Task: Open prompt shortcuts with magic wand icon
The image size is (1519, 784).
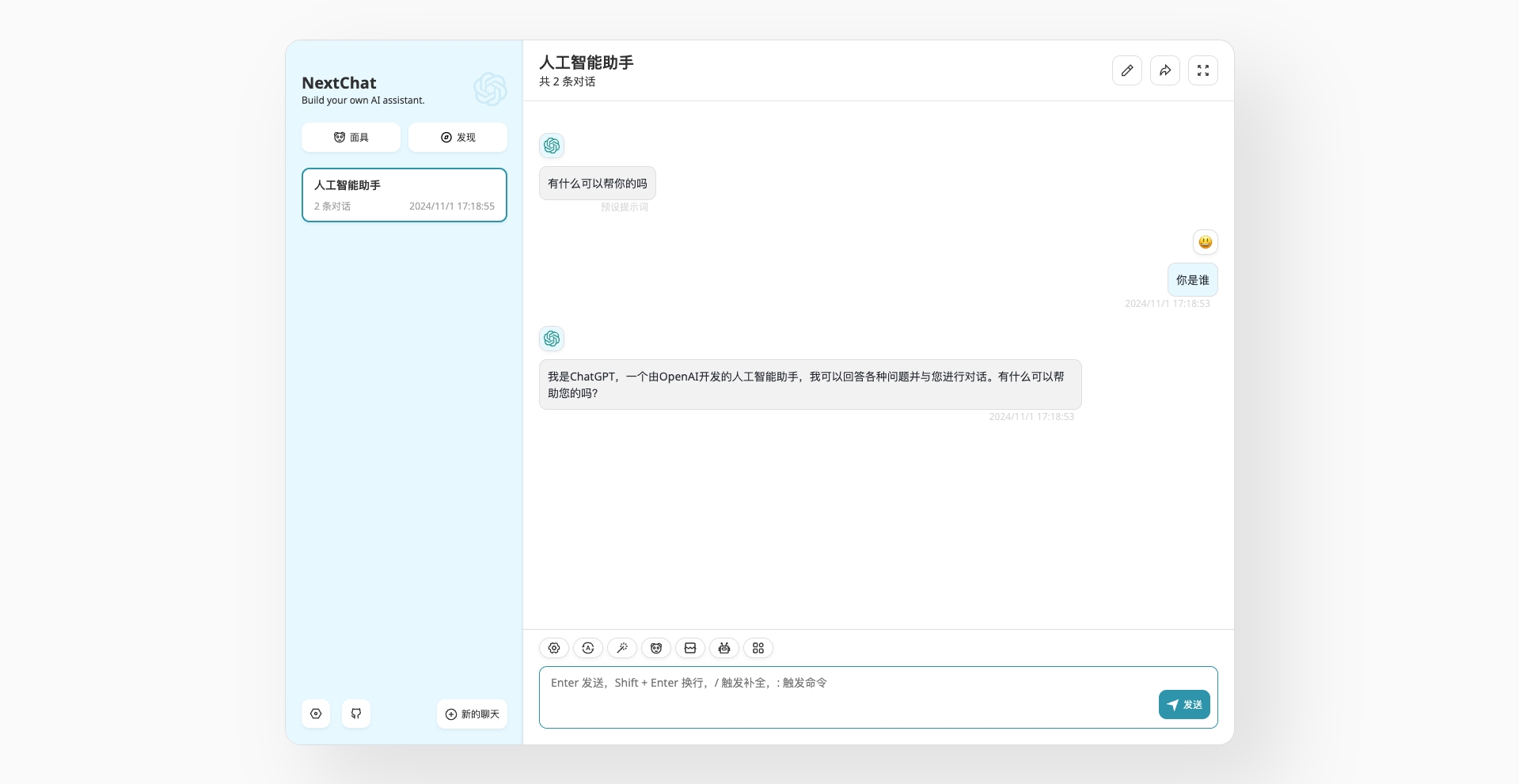Action: click(622, 648)
